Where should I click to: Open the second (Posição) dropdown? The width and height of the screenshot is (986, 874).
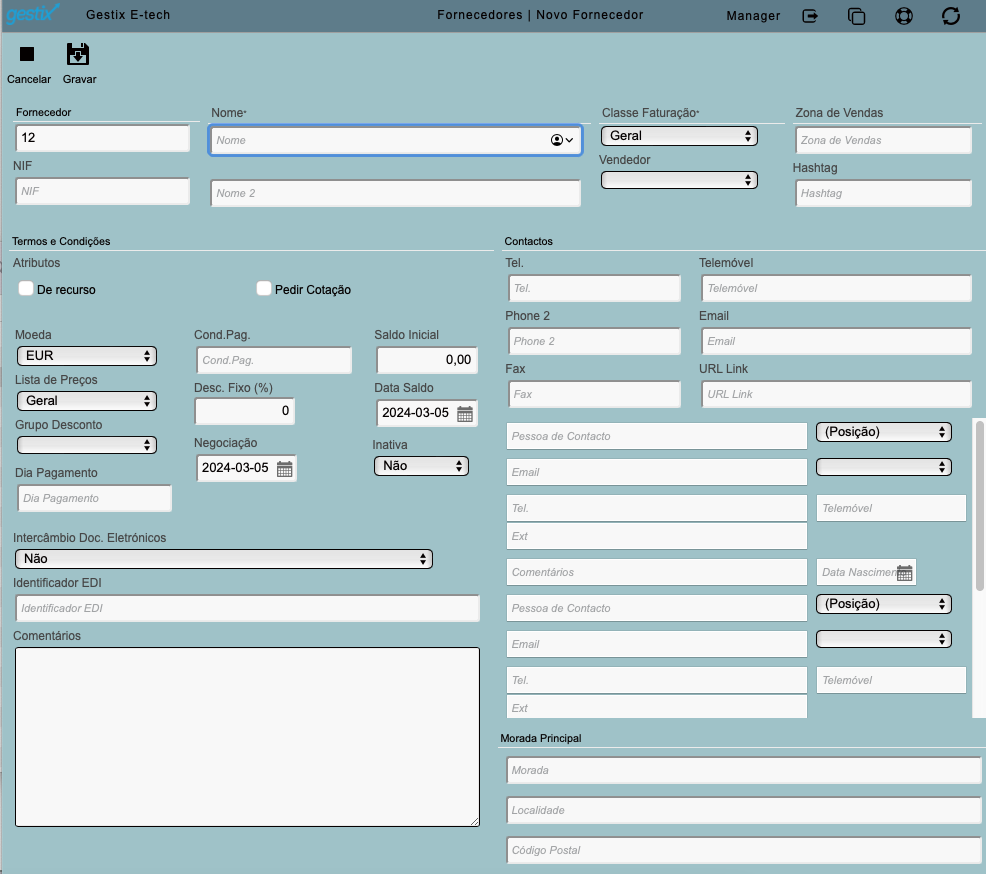click(x=884, y=604)
